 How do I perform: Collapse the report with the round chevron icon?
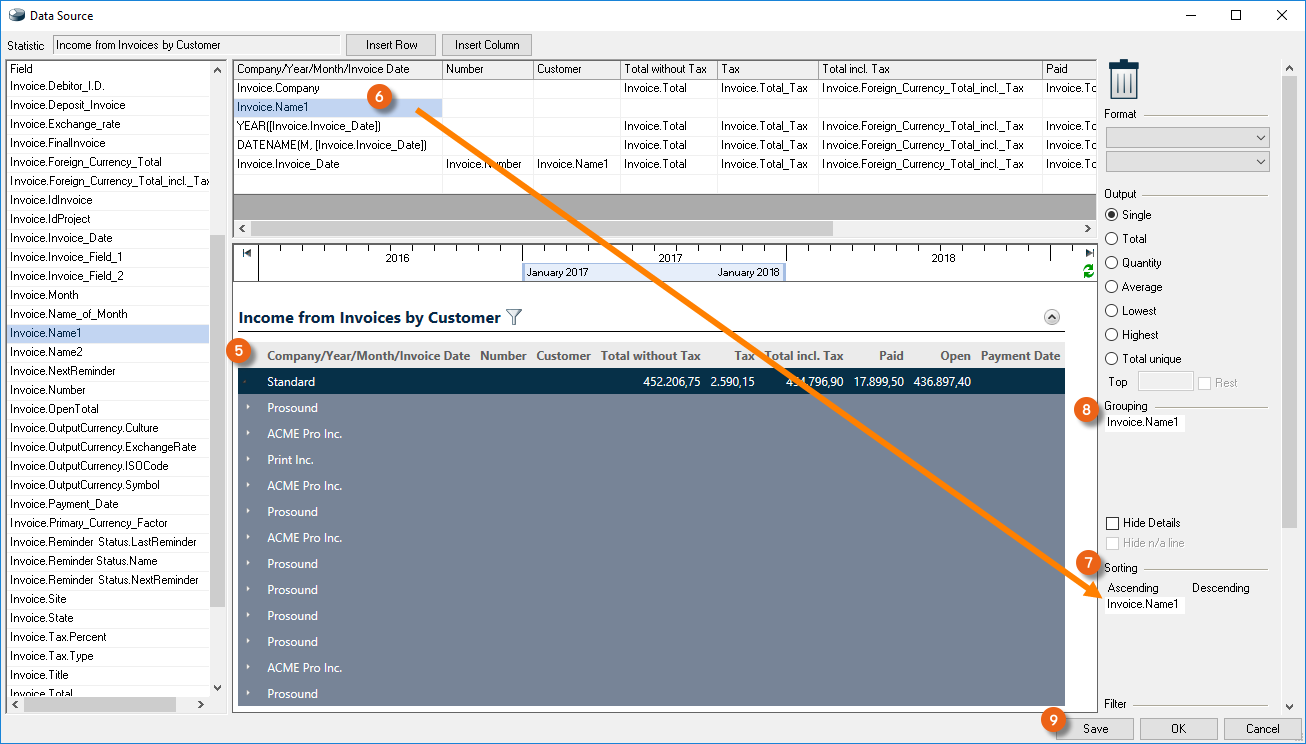click(1051, 317)
